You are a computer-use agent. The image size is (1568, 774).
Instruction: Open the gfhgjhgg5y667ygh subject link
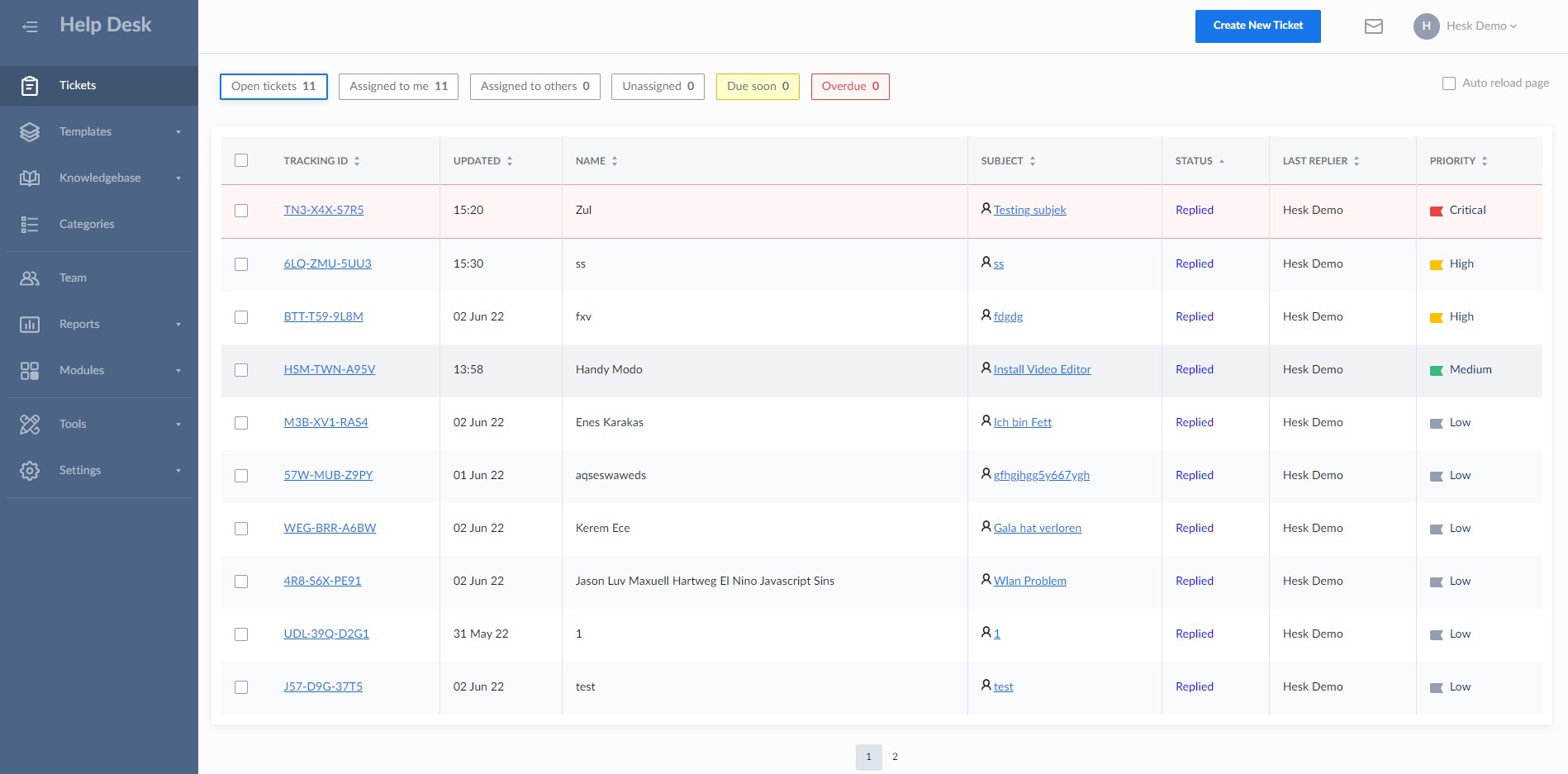point(1042,475)
